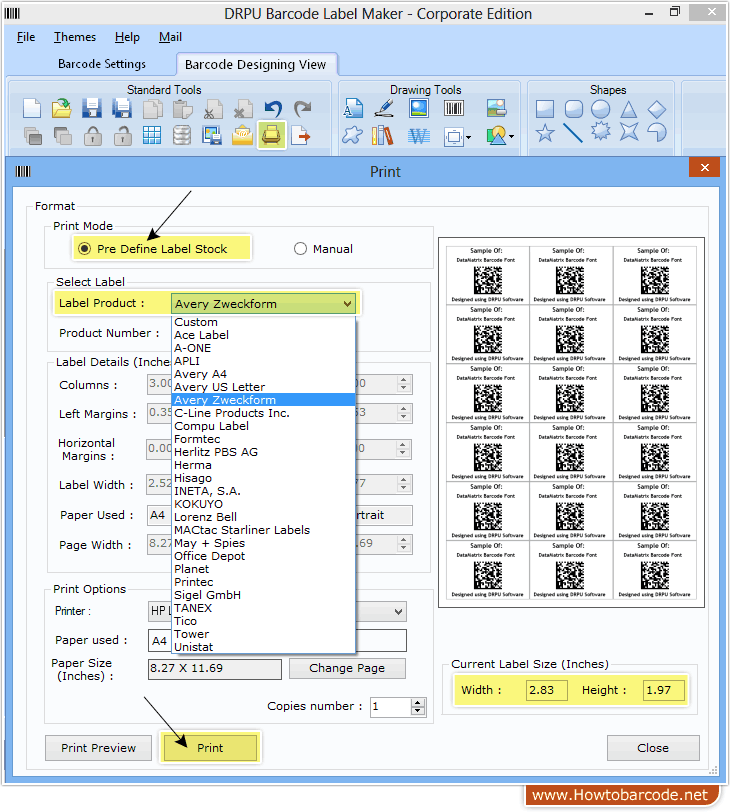Click the label sheet print preview
The image size is (730, 812).
tap(571, 423)
